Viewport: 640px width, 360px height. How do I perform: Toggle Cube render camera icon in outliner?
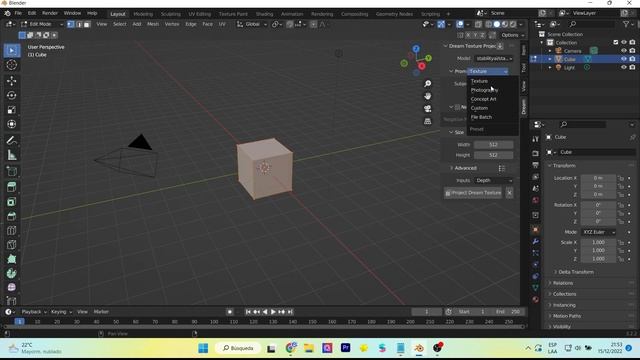pyautogui.click(x=632, y=59)
